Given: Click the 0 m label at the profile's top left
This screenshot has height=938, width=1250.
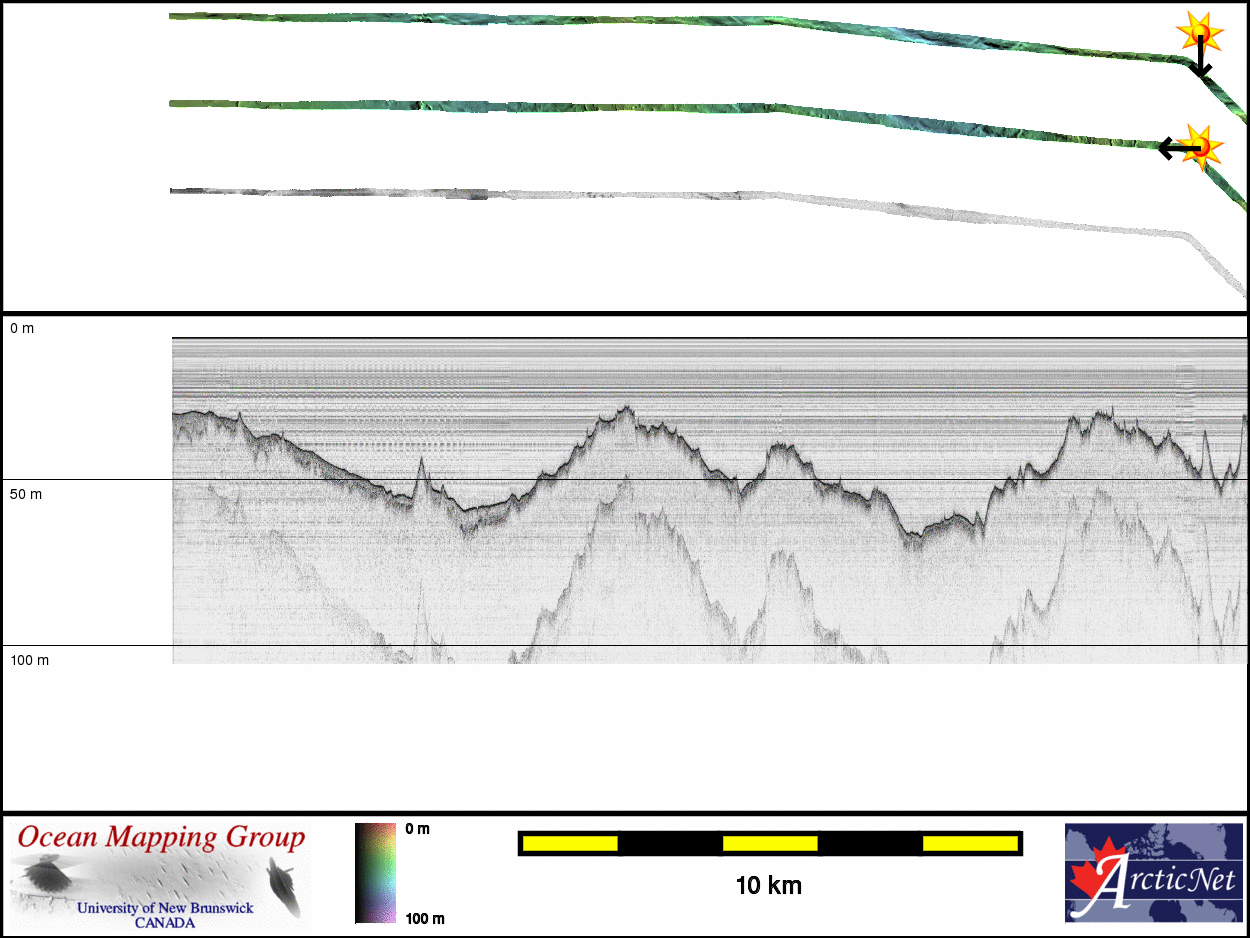Looking at the screenshot, I should click(x=22, y=328).
